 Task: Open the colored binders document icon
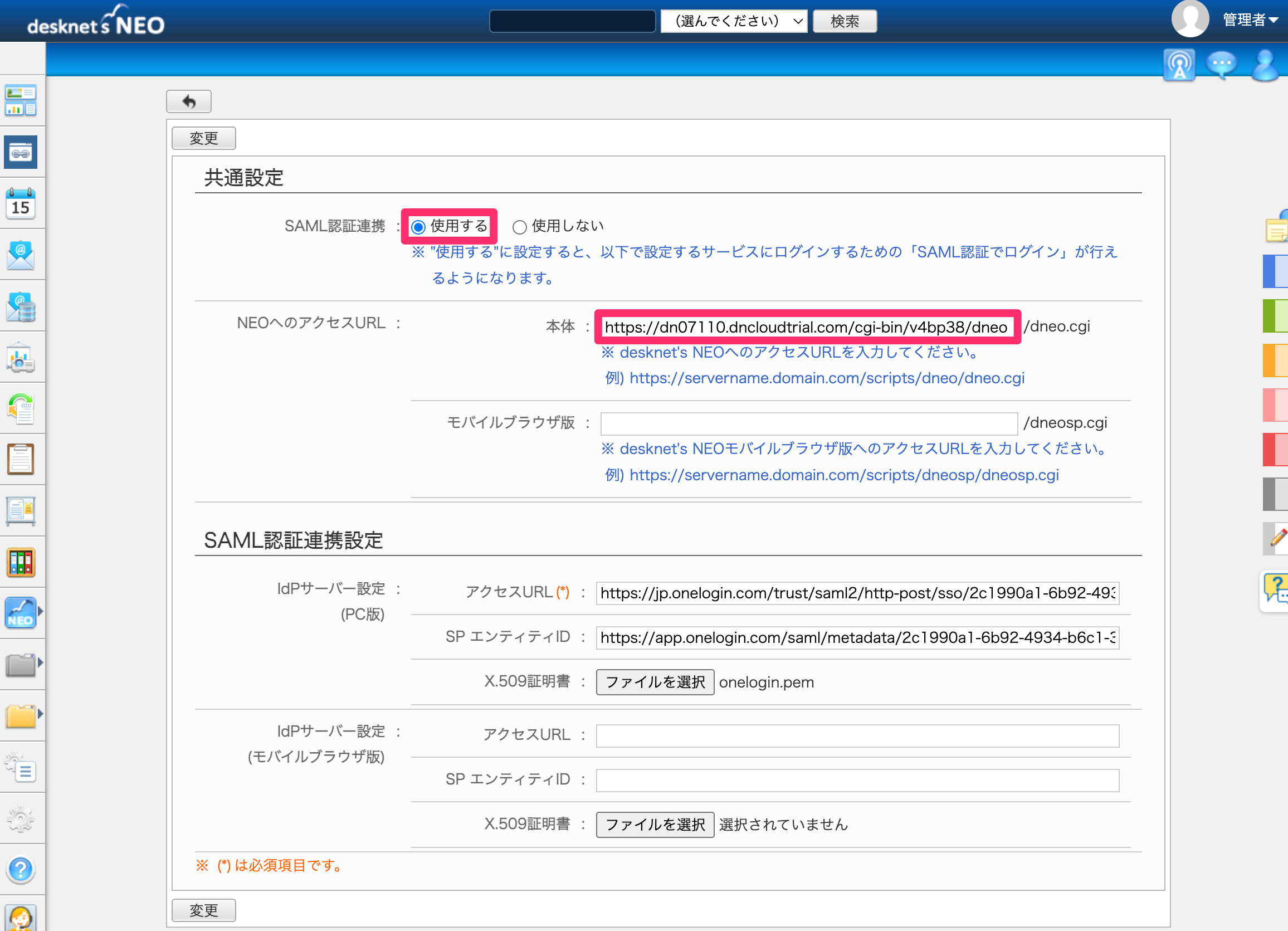tap(21, 562)
